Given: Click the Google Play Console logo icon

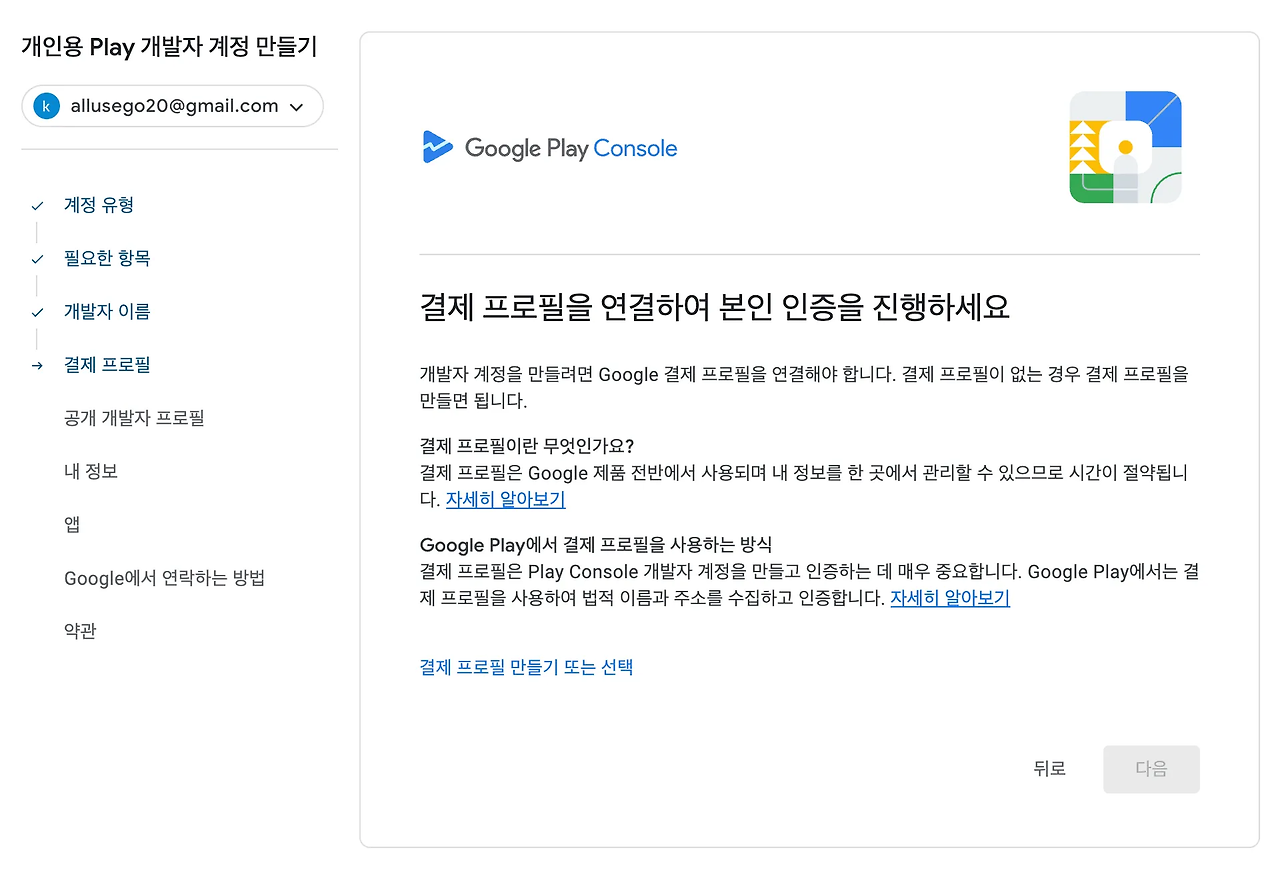Looking at the screenshot, I should pyautogui.click(x=438, y=148).
